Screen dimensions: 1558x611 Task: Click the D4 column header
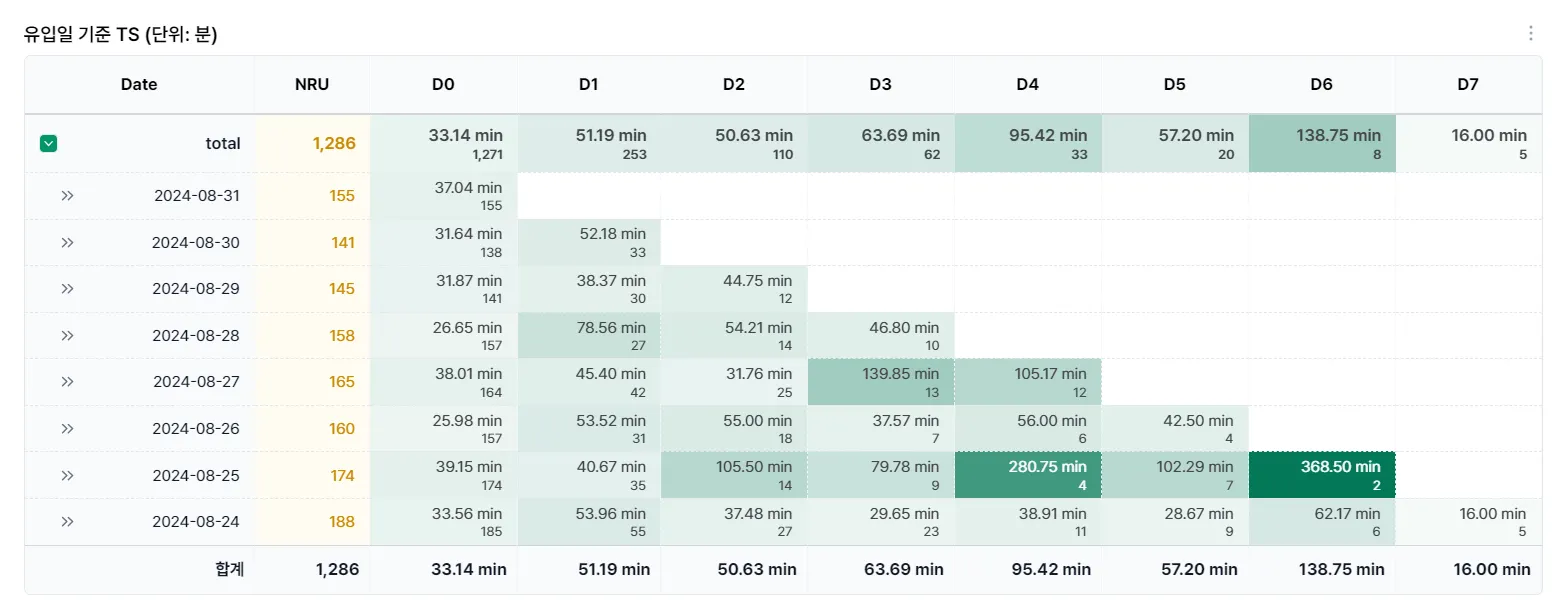1027,85
